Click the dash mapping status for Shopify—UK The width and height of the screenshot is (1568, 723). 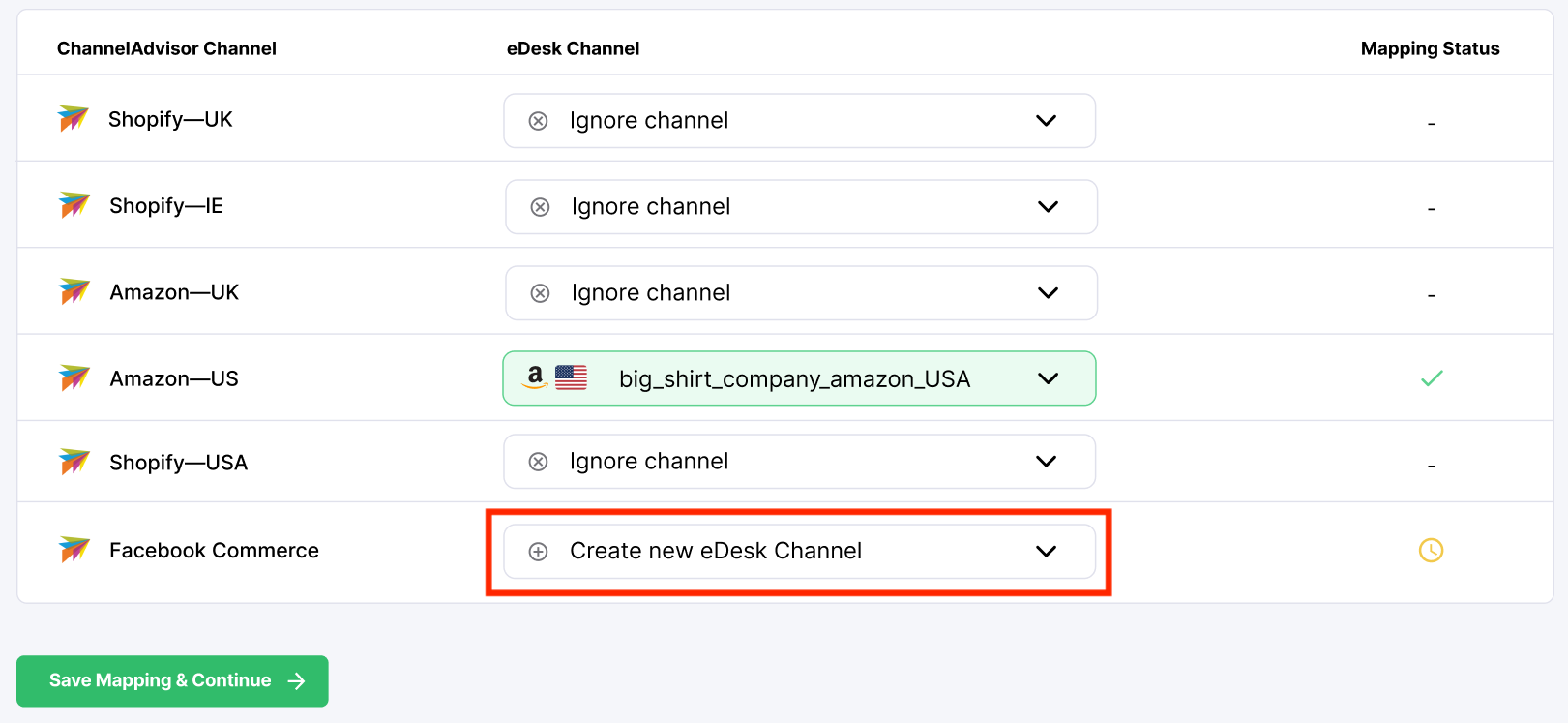click(x=1431, y=124)
